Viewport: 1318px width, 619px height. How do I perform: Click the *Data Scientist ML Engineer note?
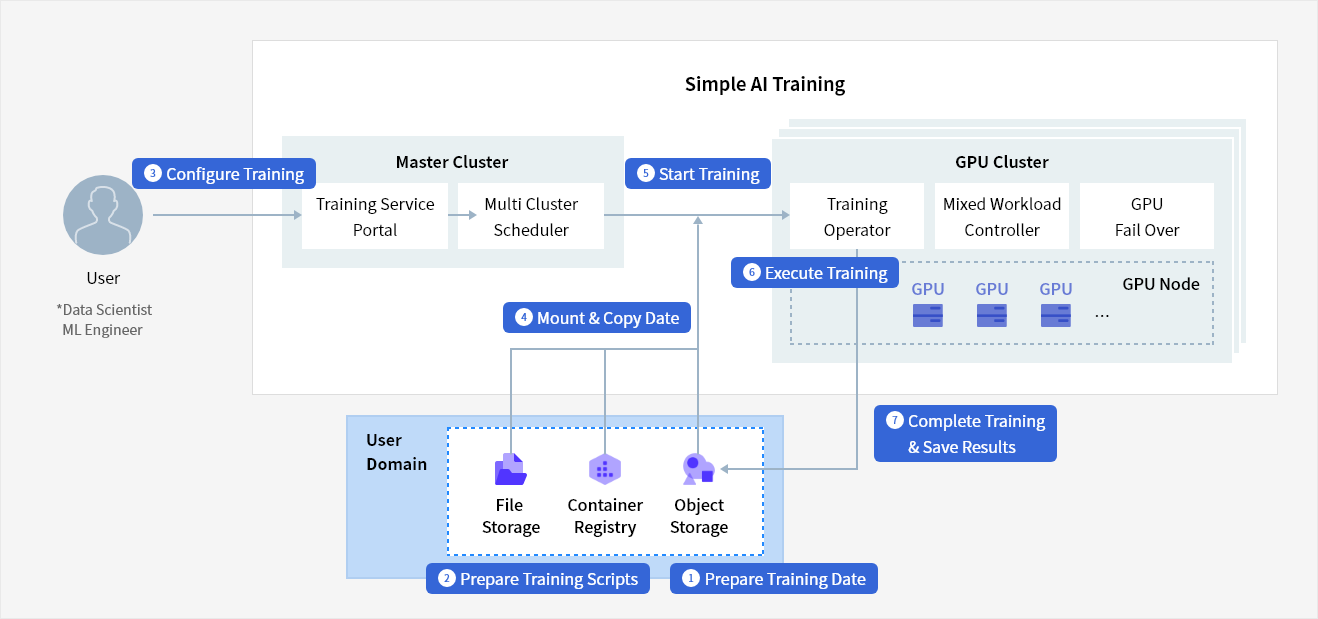[x=103, y=320]
